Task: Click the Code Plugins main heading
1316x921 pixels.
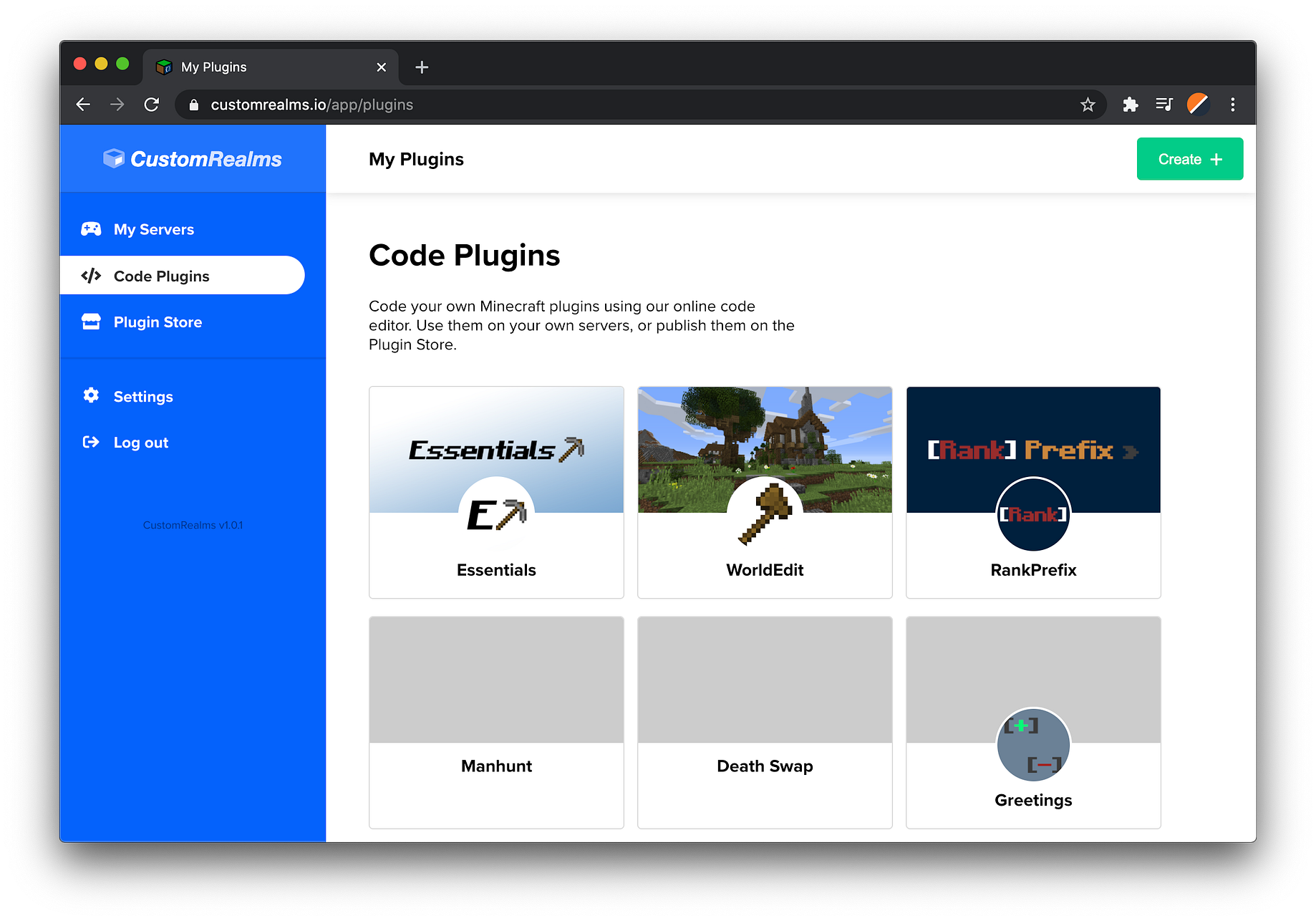Action: tap(464, 256)
